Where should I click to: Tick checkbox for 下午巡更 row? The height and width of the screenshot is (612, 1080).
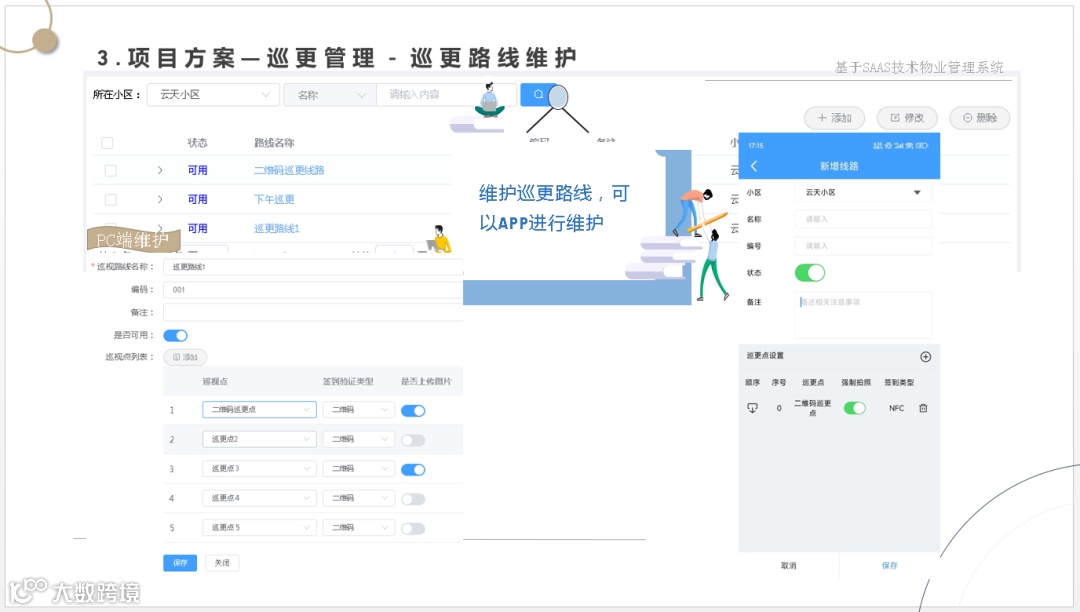tap(110, 200)
